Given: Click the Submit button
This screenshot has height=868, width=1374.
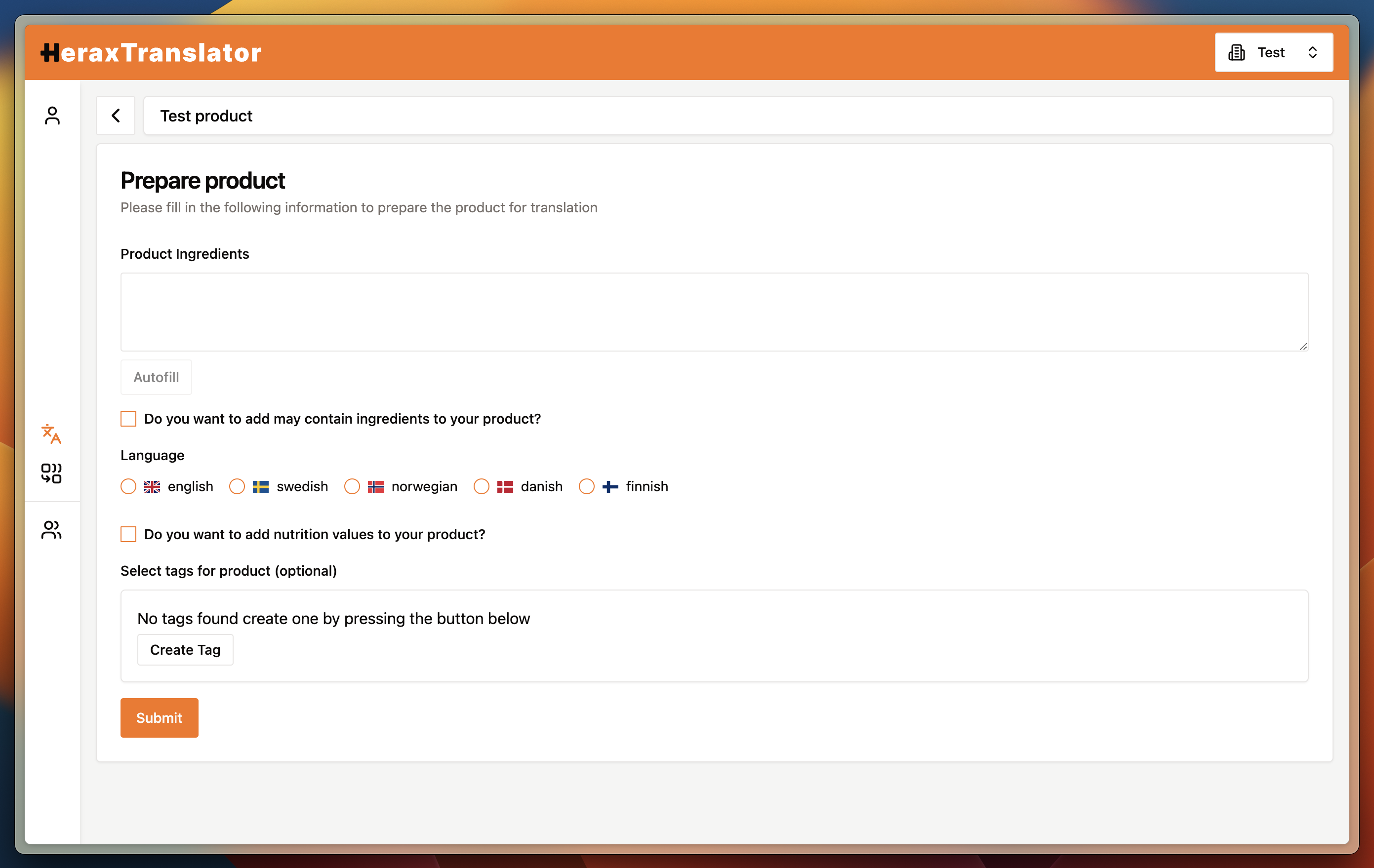Looking at the screenshot, I should [159, 718].
